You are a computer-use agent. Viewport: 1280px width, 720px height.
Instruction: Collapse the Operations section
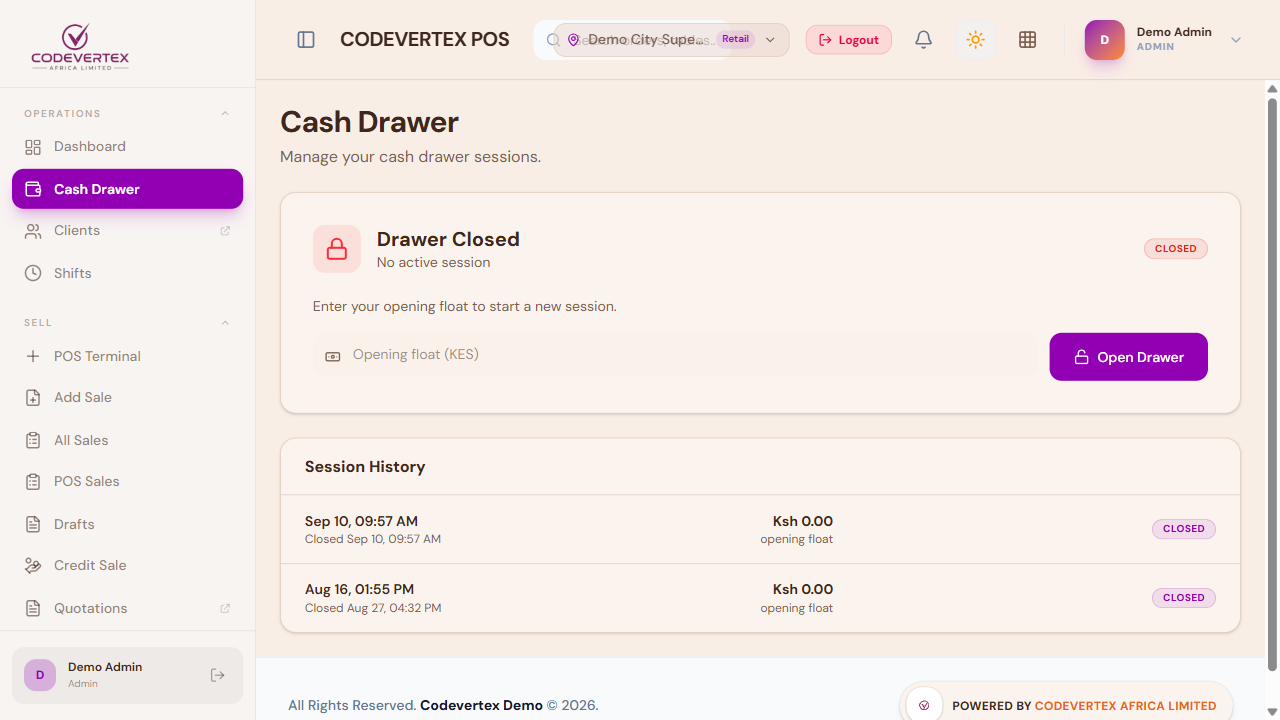pyautogui.click(x=225, y=113)
